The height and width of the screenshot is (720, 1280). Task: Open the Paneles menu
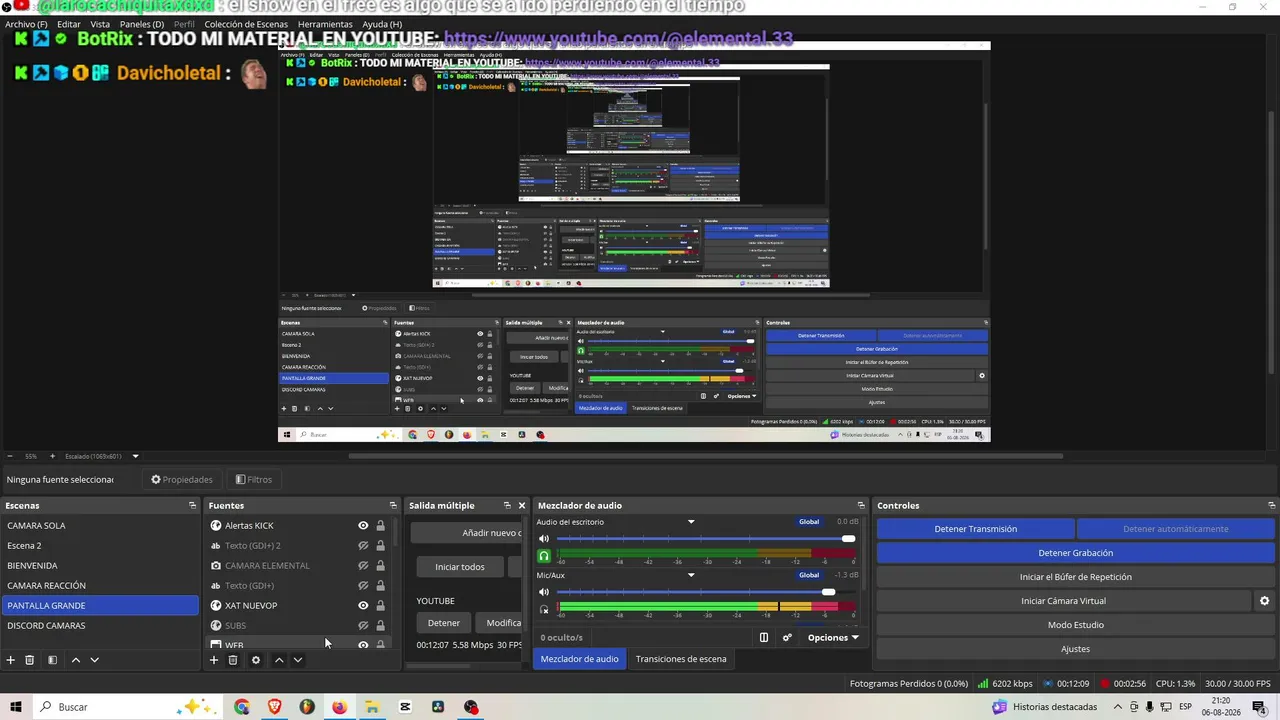click(x=142, y=24)
